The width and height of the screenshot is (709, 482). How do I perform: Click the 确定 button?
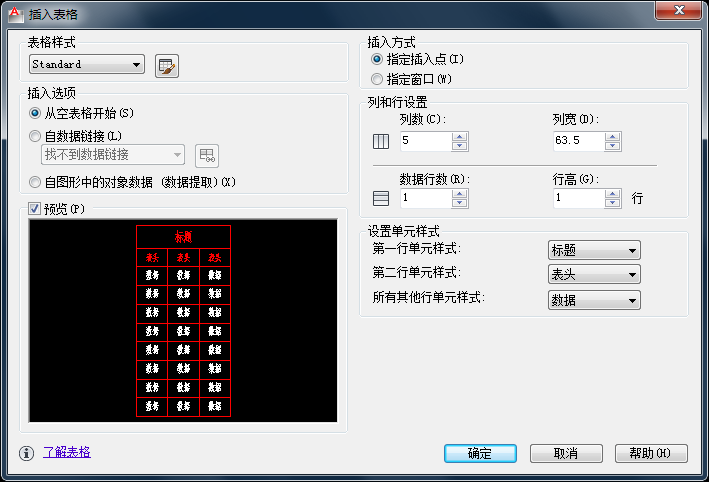[x=480, y=453]
